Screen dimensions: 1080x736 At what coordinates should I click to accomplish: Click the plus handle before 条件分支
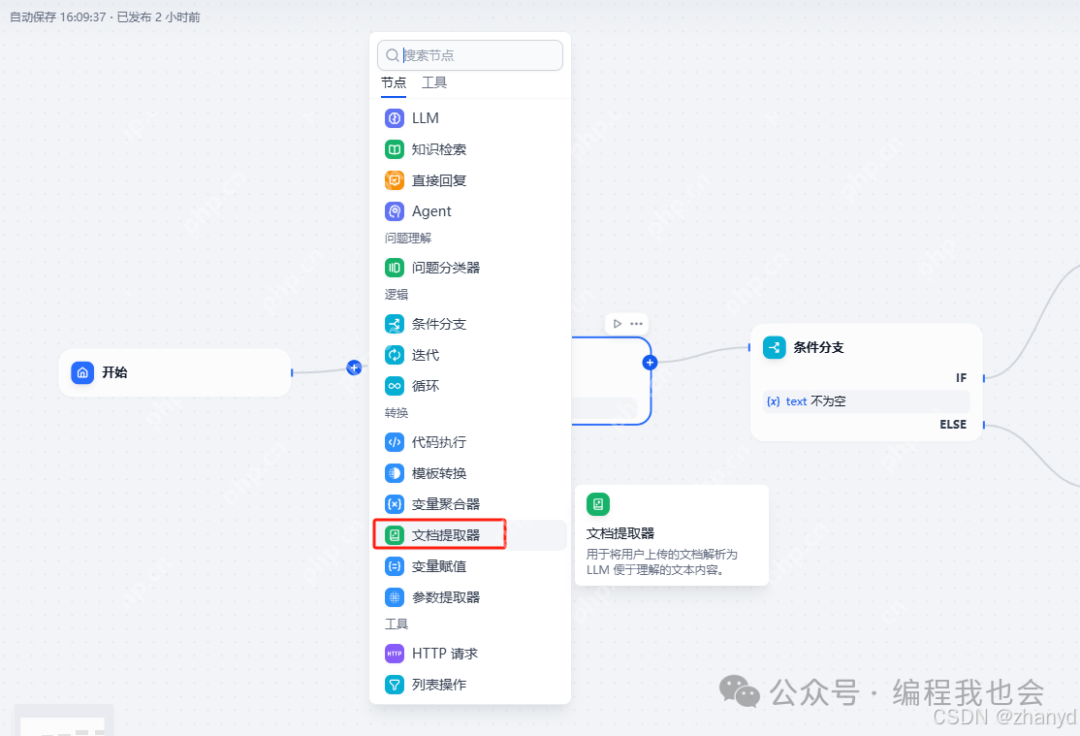pos(650,363)
